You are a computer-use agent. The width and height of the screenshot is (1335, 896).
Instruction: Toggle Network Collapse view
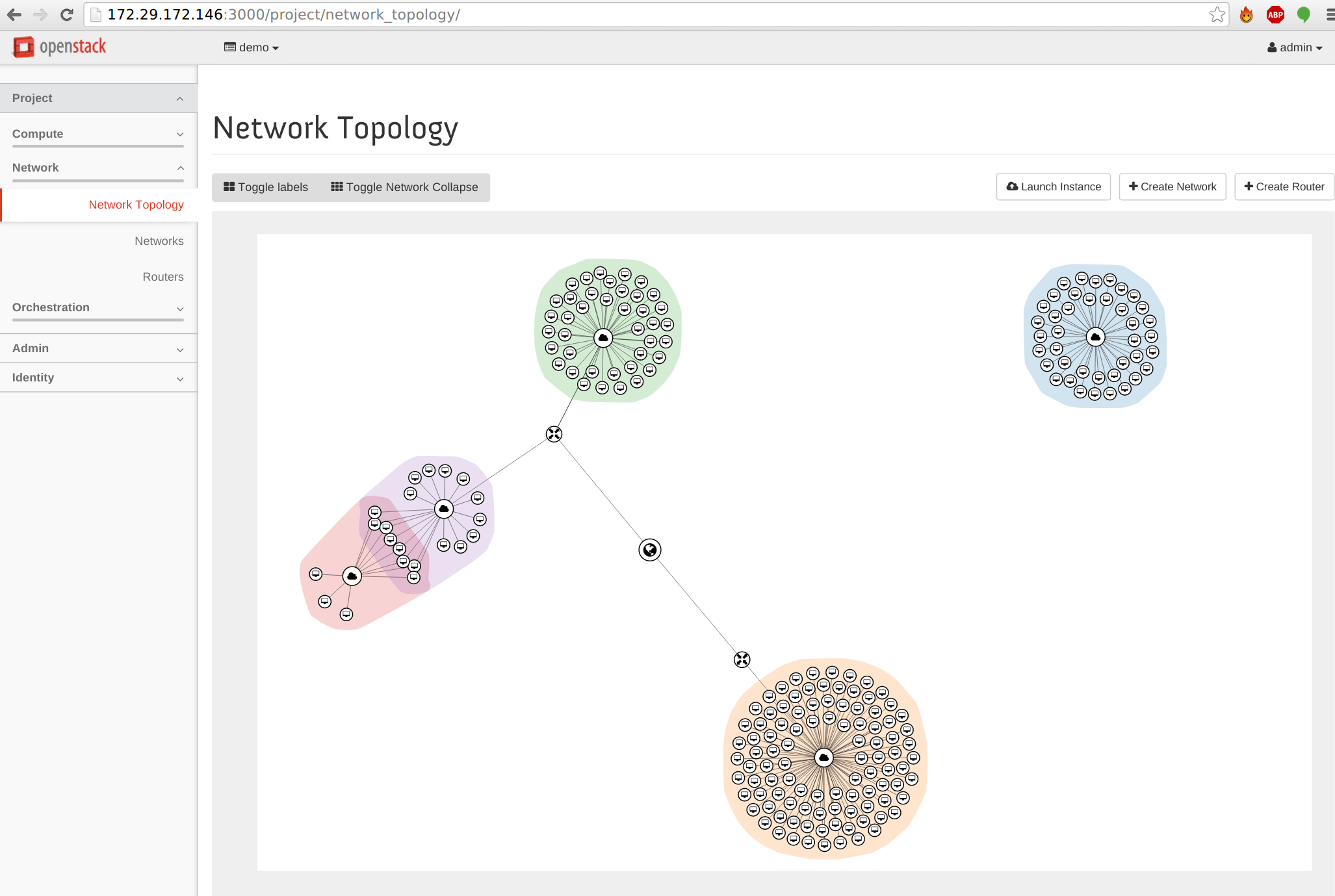[x=404, y=187]
